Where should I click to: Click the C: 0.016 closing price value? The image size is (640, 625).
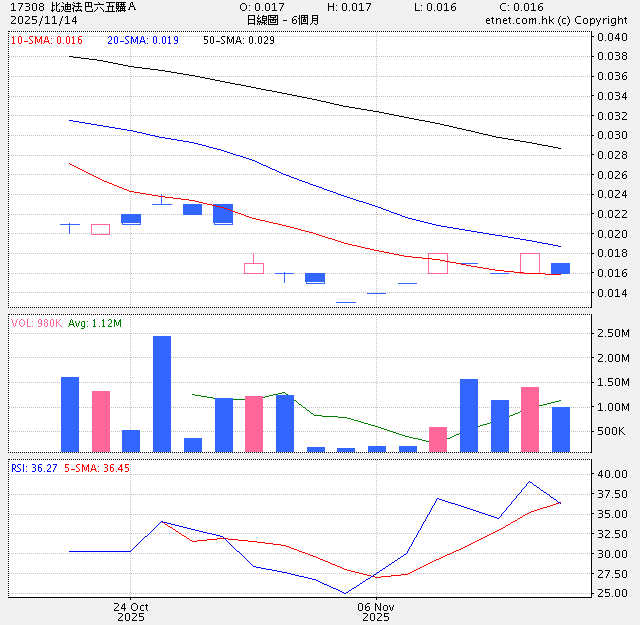[x=520, y=7]
